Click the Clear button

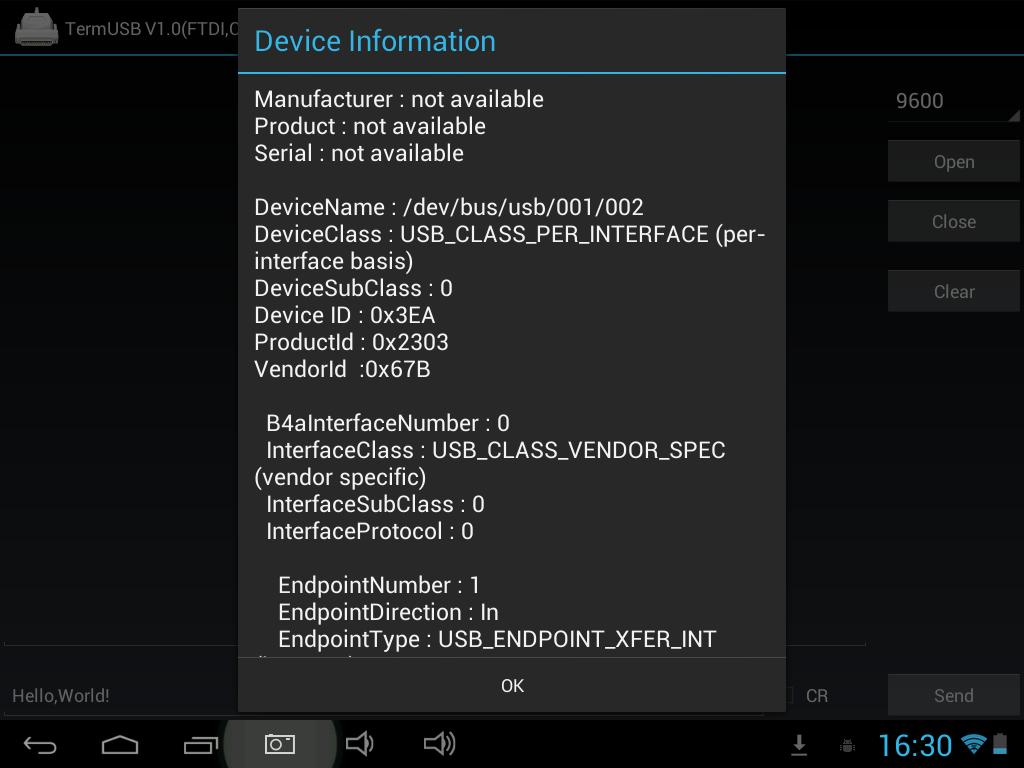(953, 291)
